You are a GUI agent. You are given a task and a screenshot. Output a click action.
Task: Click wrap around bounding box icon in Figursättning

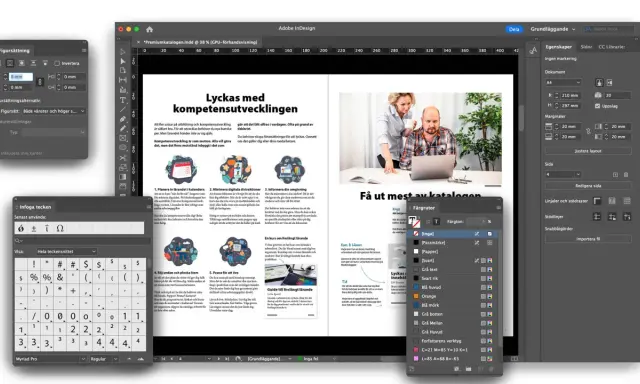10,63
